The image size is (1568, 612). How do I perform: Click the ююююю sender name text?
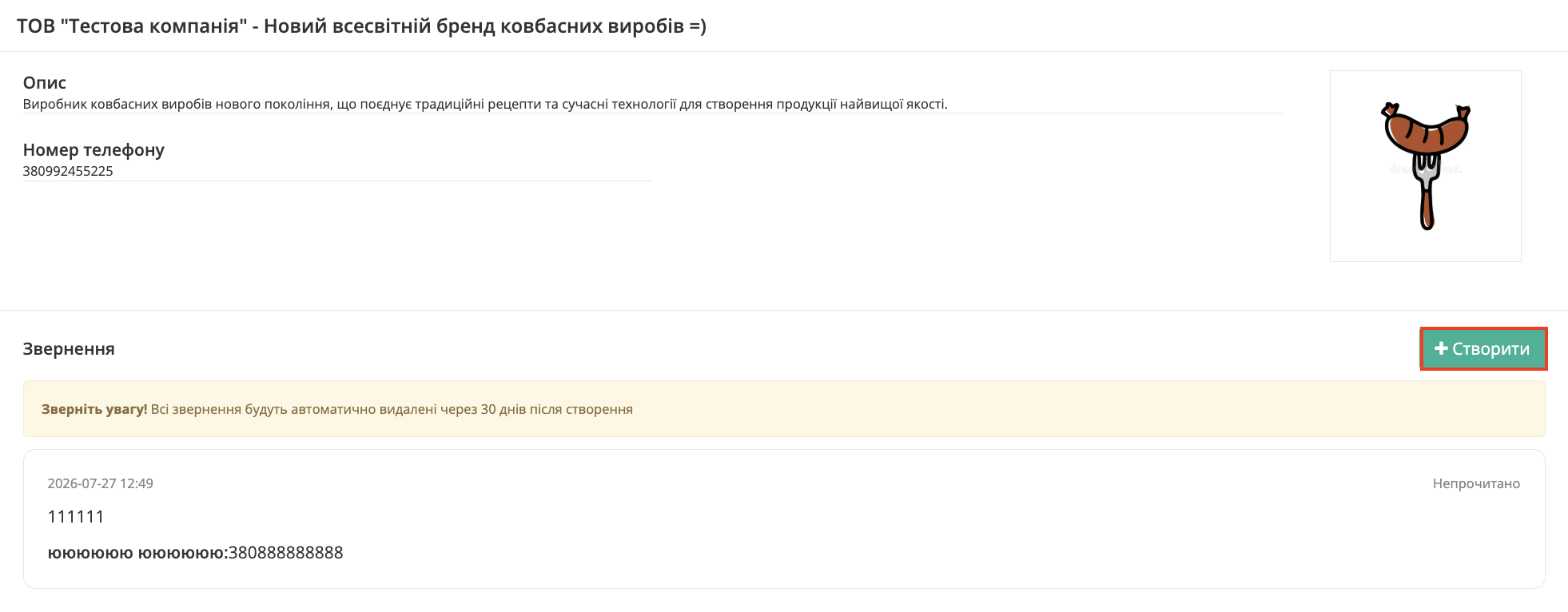[136, 553]
